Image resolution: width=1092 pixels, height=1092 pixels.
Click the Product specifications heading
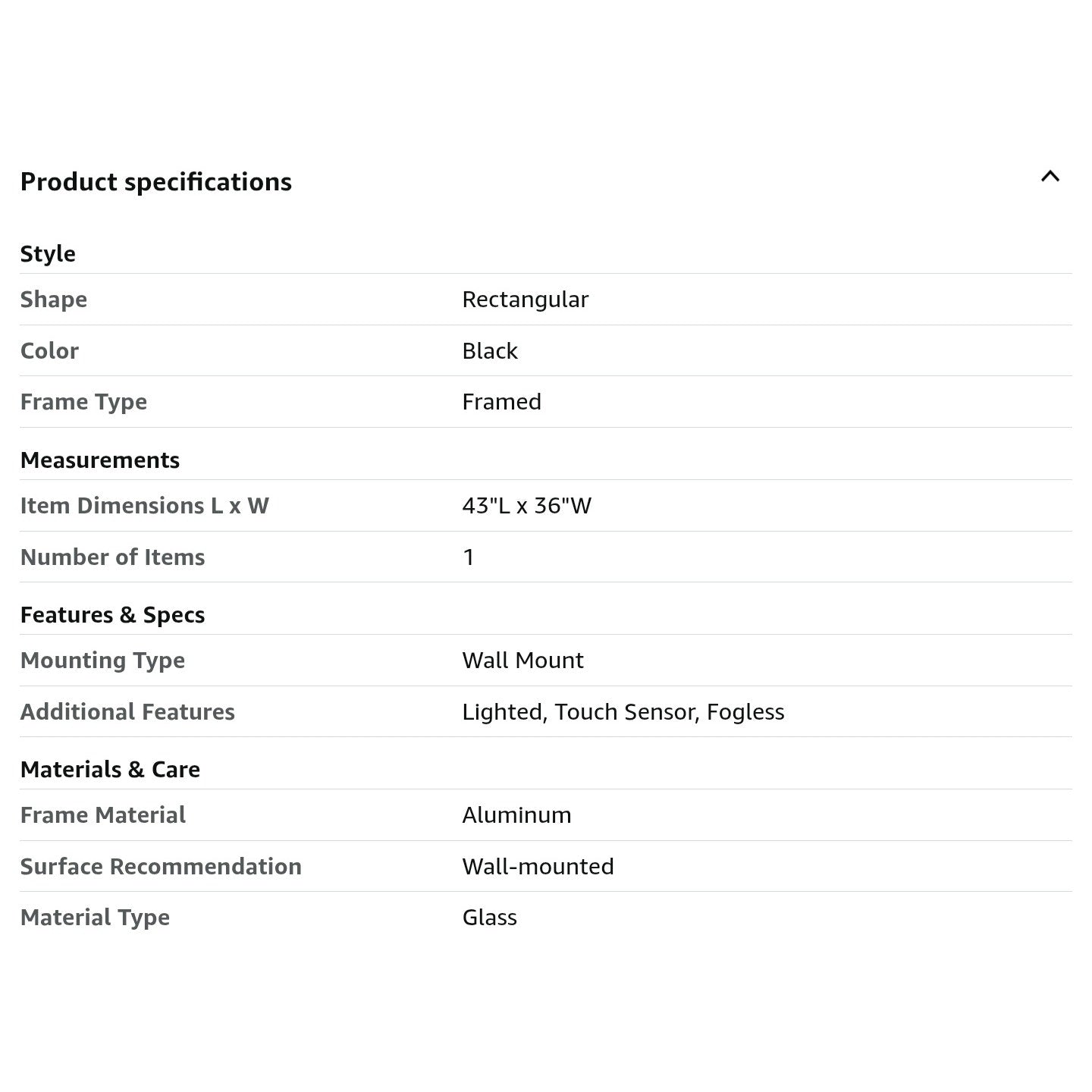click(155, 182)
